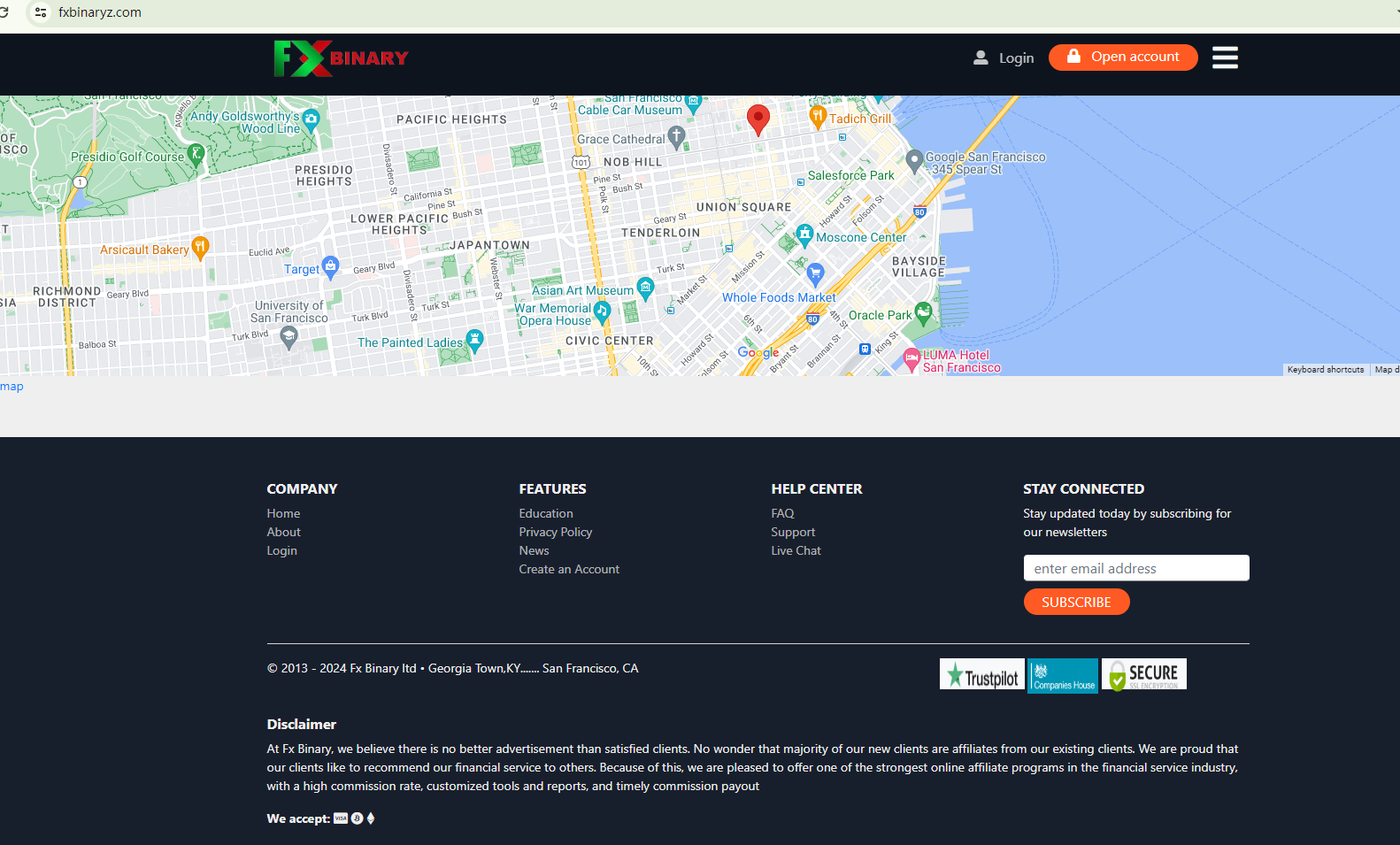Open the Education footer link
1400x845 pixels.
(546, 513)
